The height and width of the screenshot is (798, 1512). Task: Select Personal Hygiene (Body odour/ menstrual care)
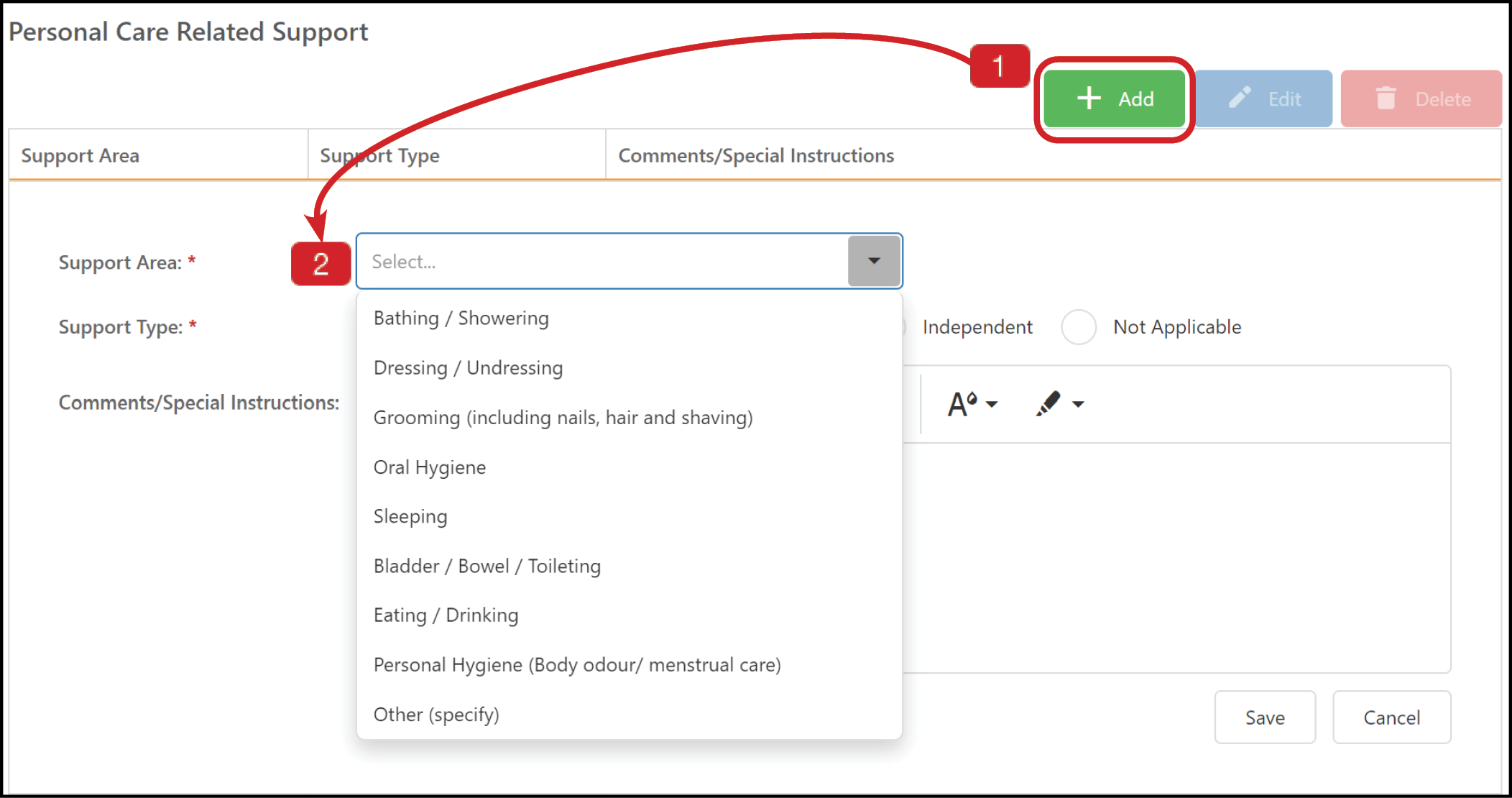click(629, 665)
